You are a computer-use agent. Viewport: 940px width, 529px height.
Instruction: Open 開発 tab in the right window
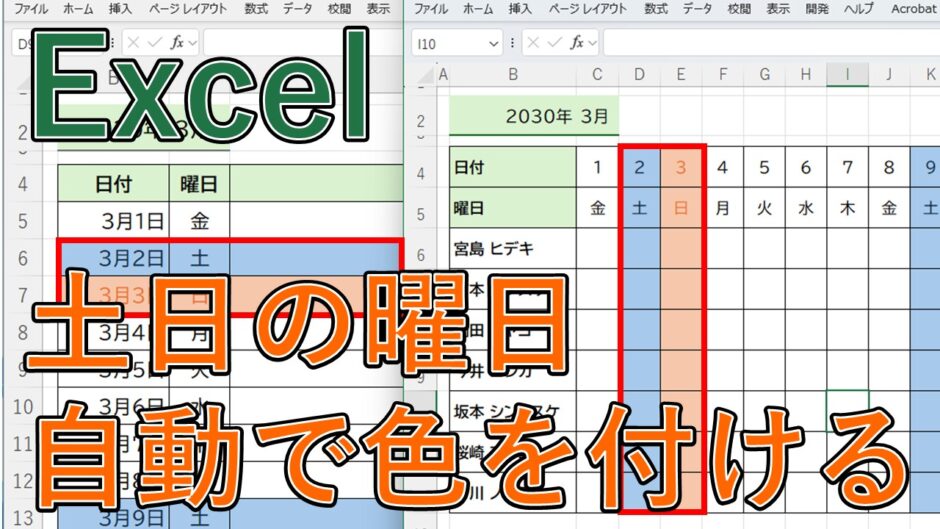pyautogui.click(x=817, y=9)
